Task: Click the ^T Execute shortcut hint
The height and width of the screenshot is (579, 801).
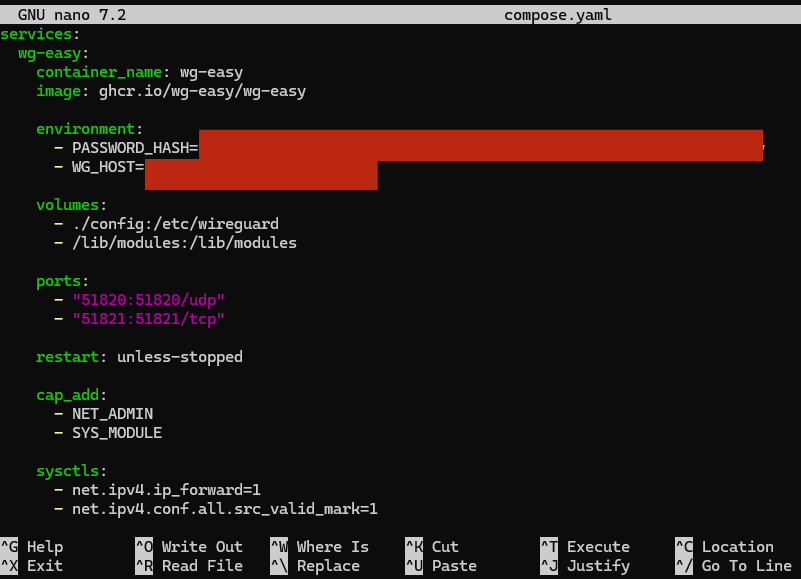Action: point(585,547)
